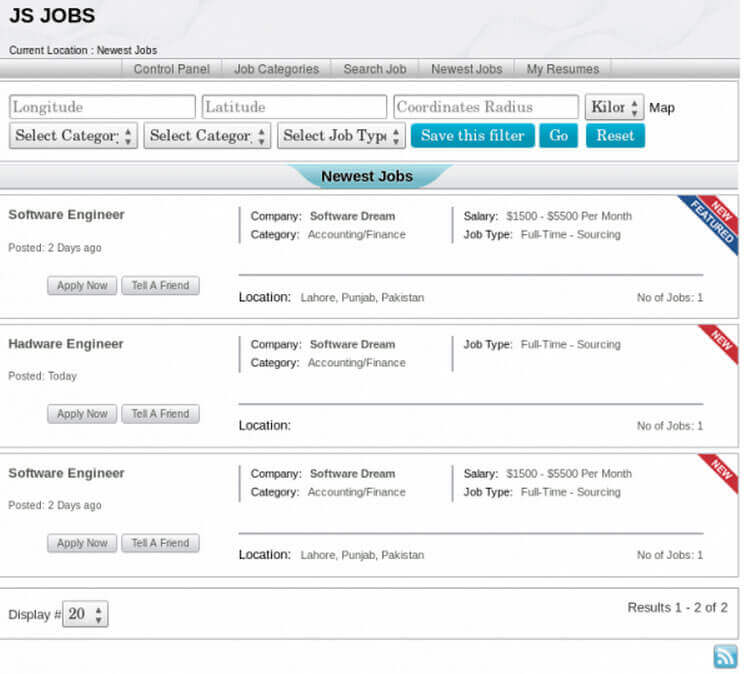
Task: Go to Control Panel menu item
Action: [x=172, y=69]
